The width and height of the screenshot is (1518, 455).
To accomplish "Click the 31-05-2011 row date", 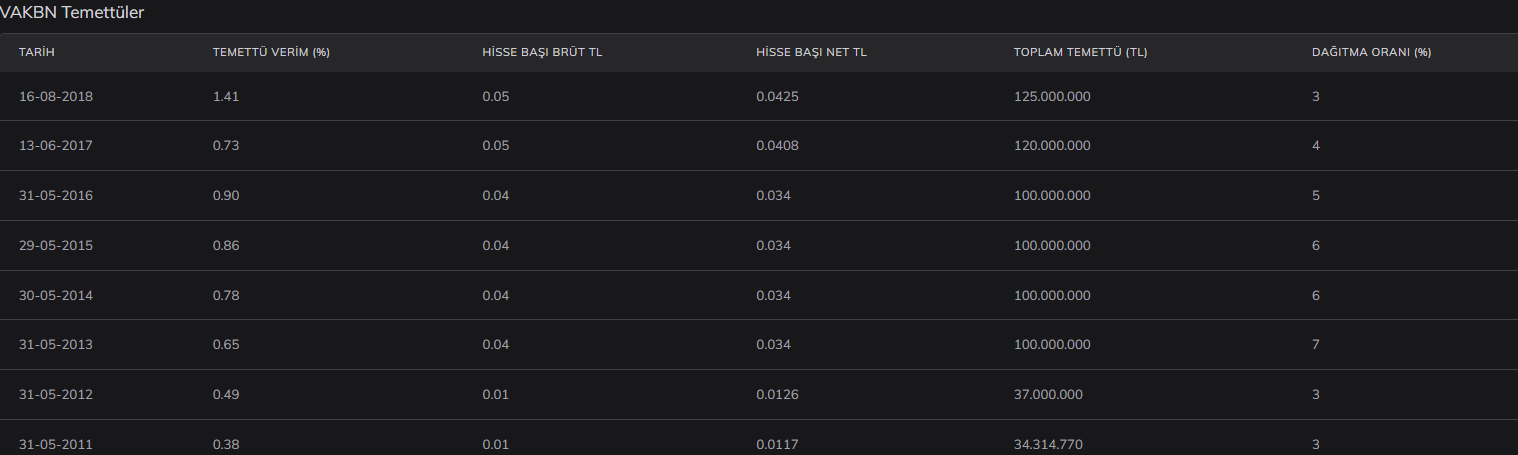I will click(56, 445).
